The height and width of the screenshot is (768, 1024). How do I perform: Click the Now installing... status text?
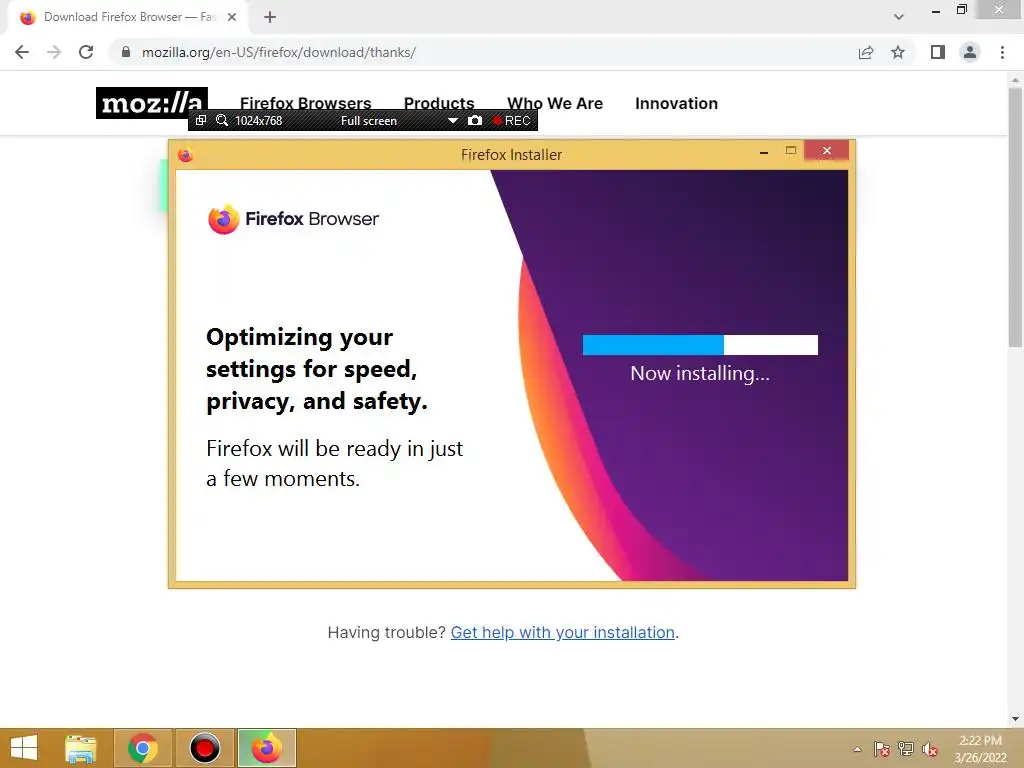[700, 373]
